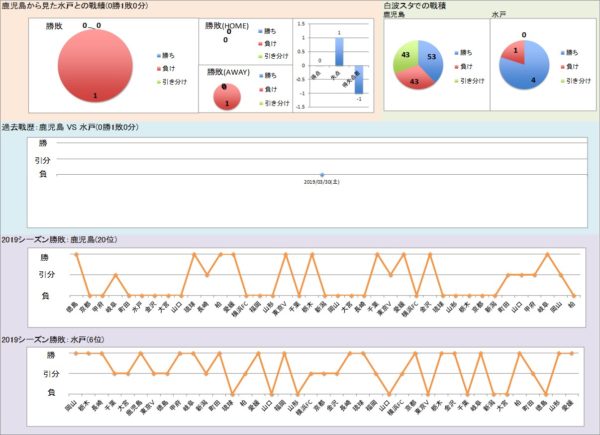
Task: Click heading 2019シーズン勝敗:鹿児島(20位)
Action: [x=59, y=239]
